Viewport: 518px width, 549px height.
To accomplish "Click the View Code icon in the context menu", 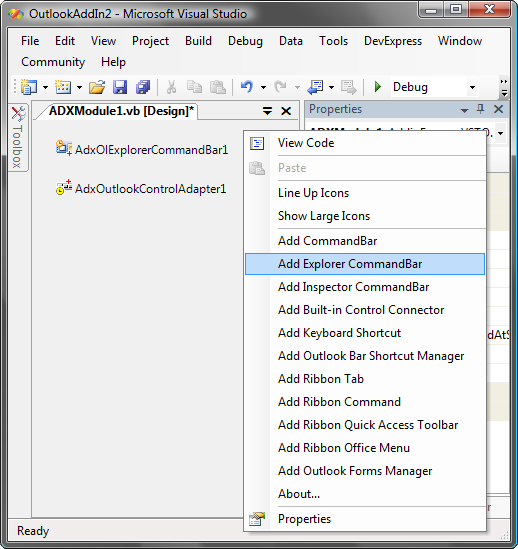I will tap(257, 143).
